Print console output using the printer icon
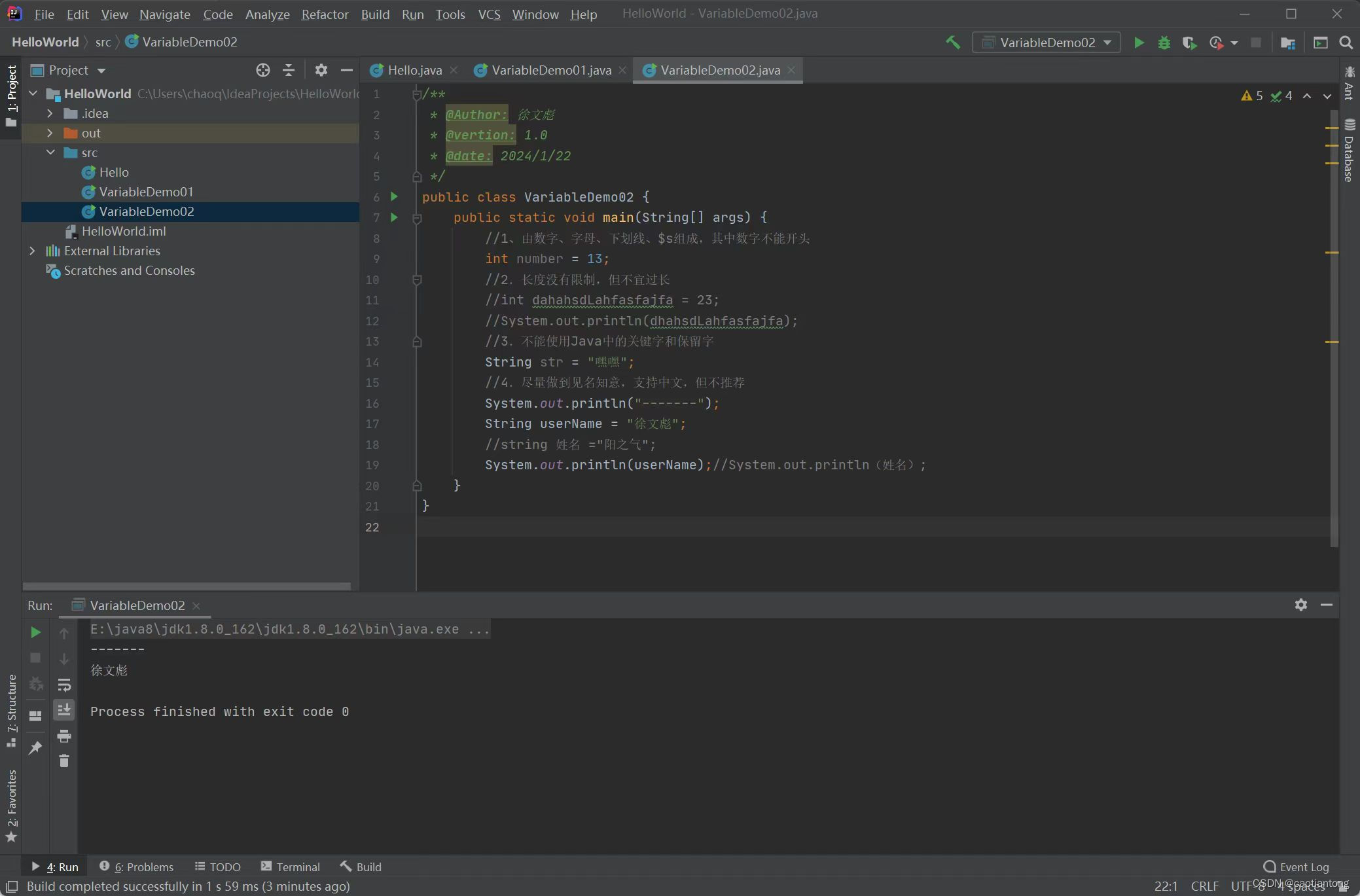1360x896 pixels. click(x=63, y=736)
